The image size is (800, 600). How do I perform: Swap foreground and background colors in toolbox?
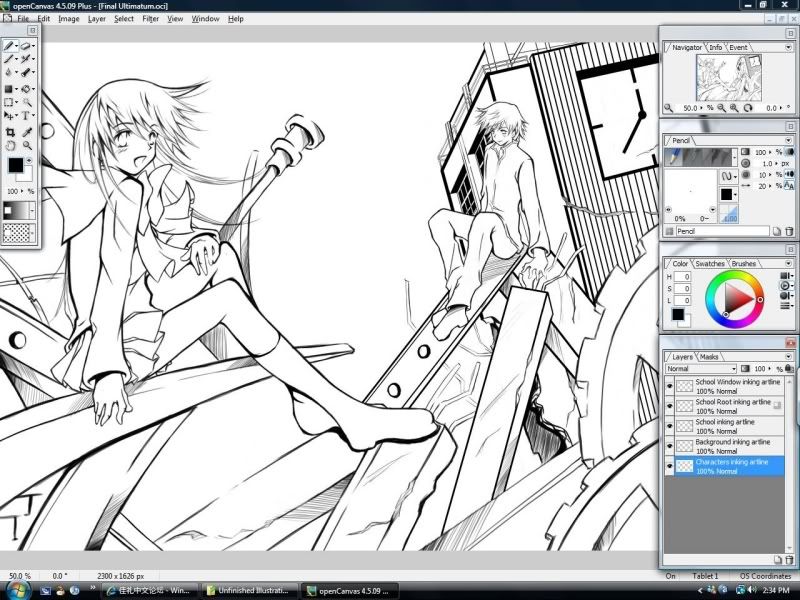click(29, 160)
